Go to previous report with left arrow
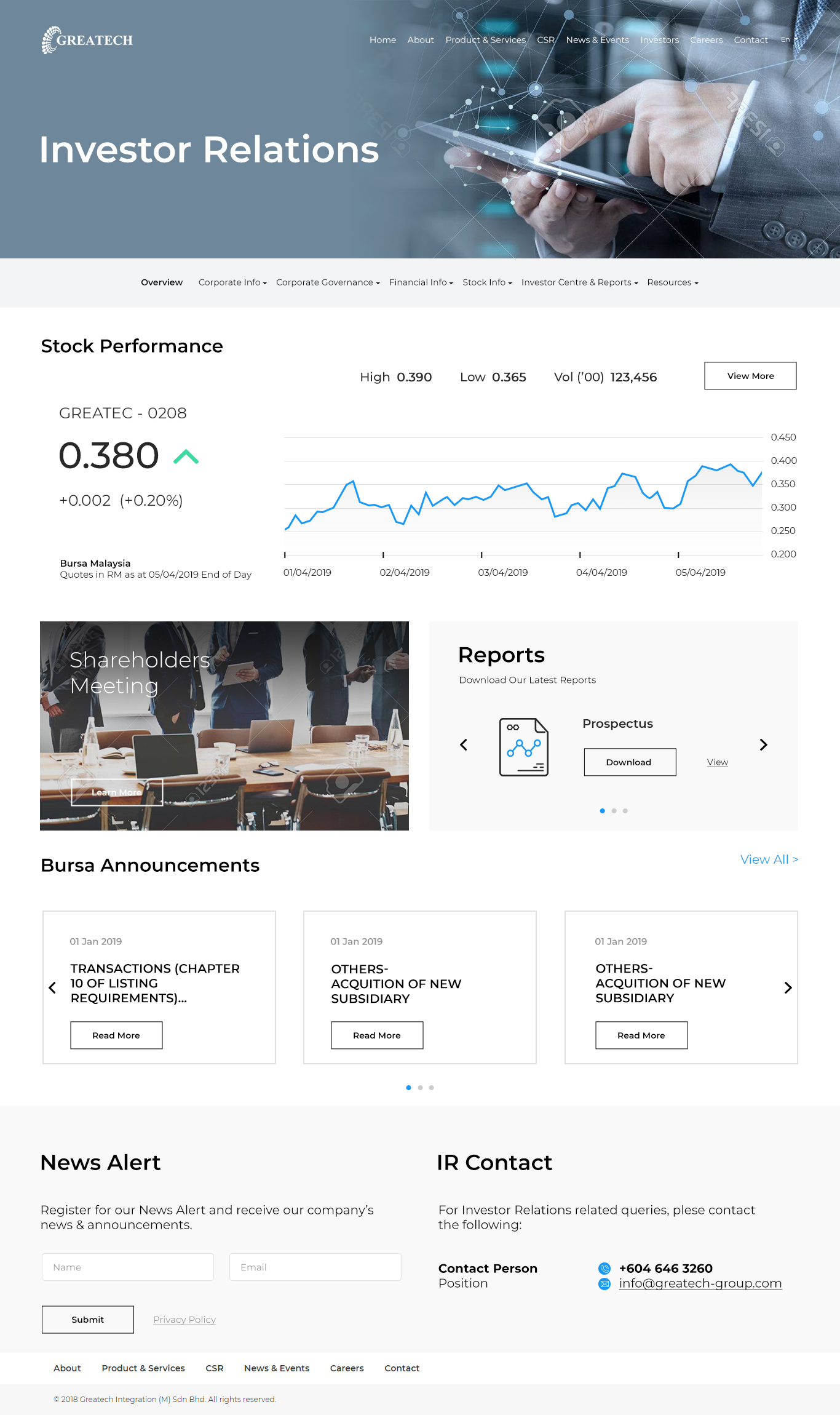840x1415 pixels. tap(464, 745)
